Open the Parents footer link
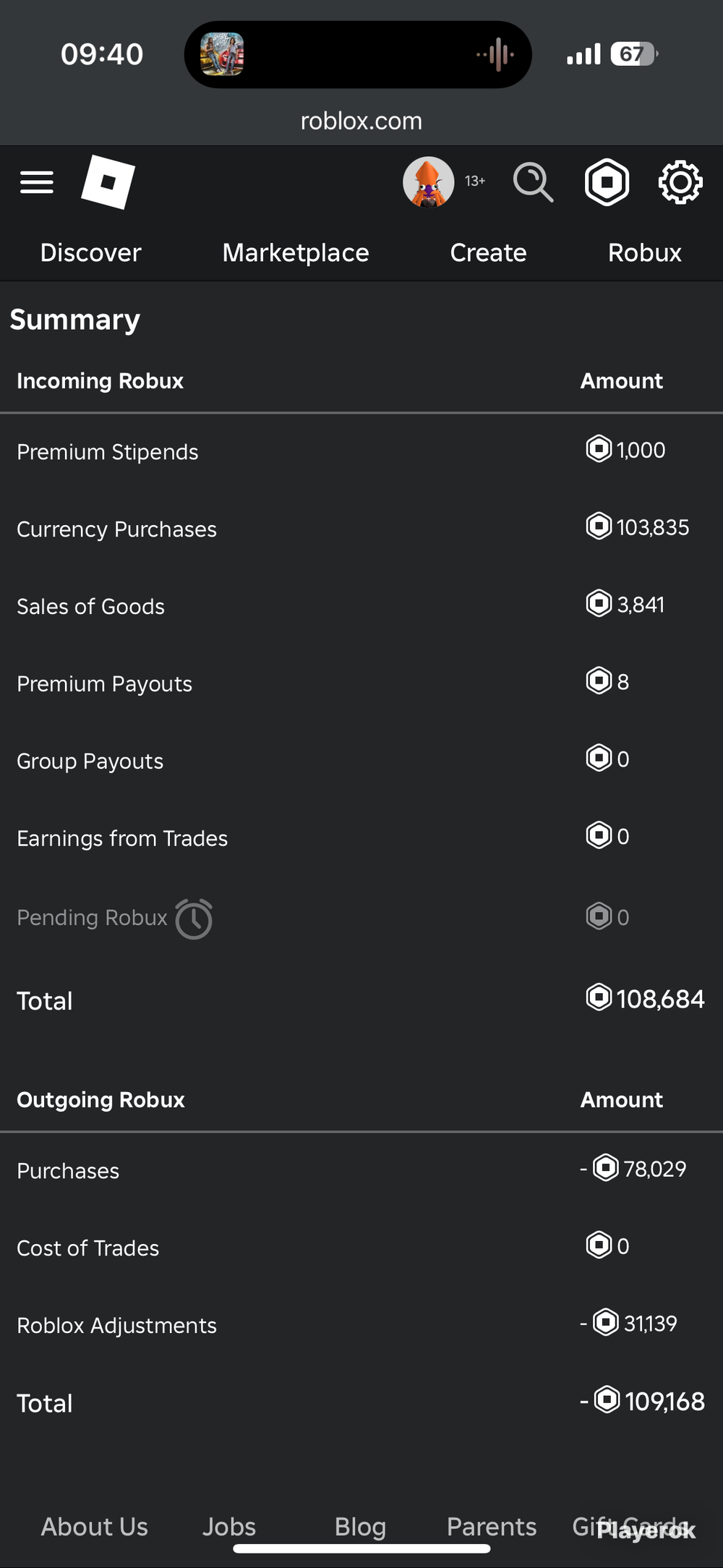The width and height of the screenshot is (723, 1568). (492, 1526)
